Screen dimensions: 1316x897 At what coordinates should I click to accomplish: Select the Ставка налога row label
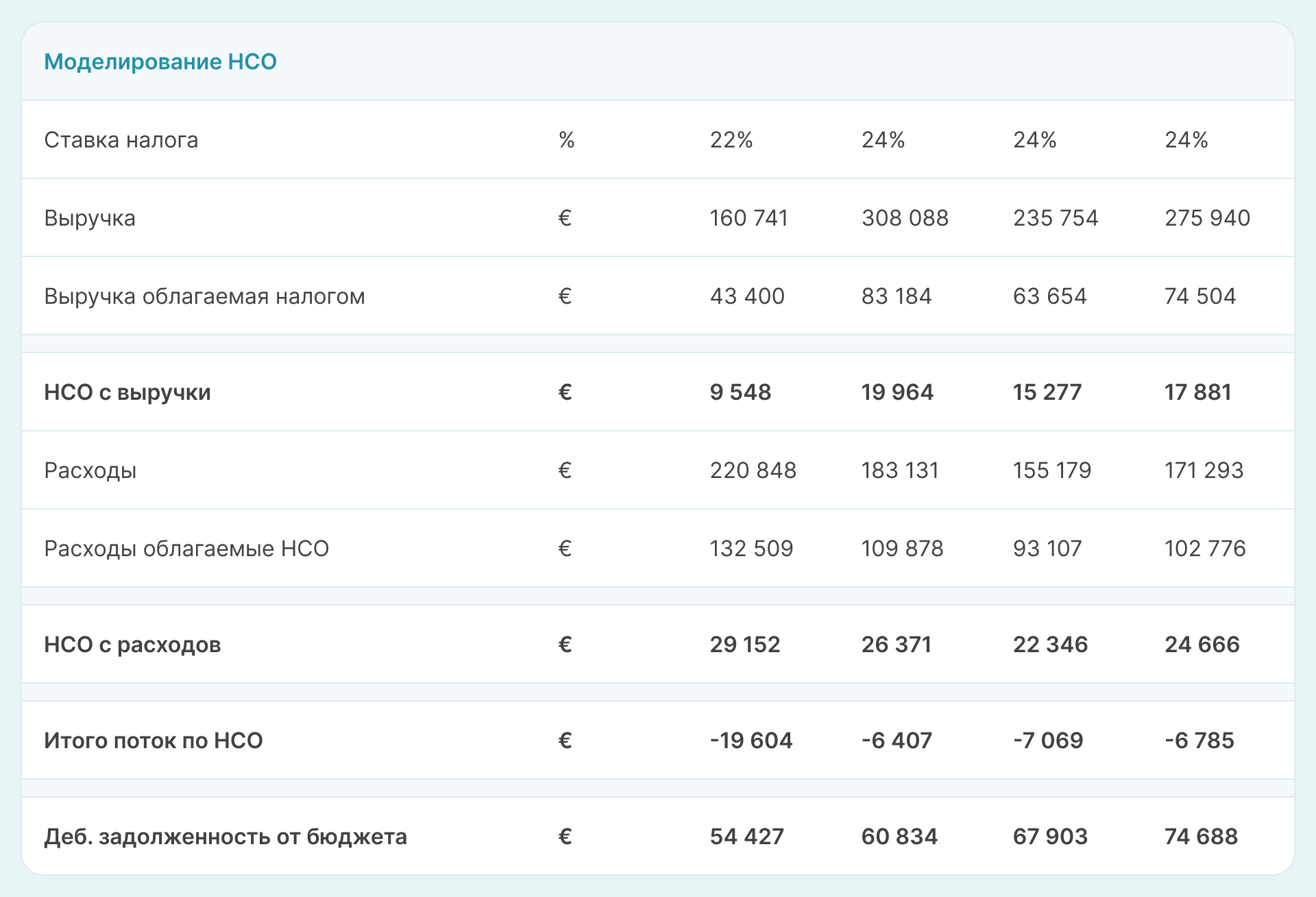pos(121,140)
